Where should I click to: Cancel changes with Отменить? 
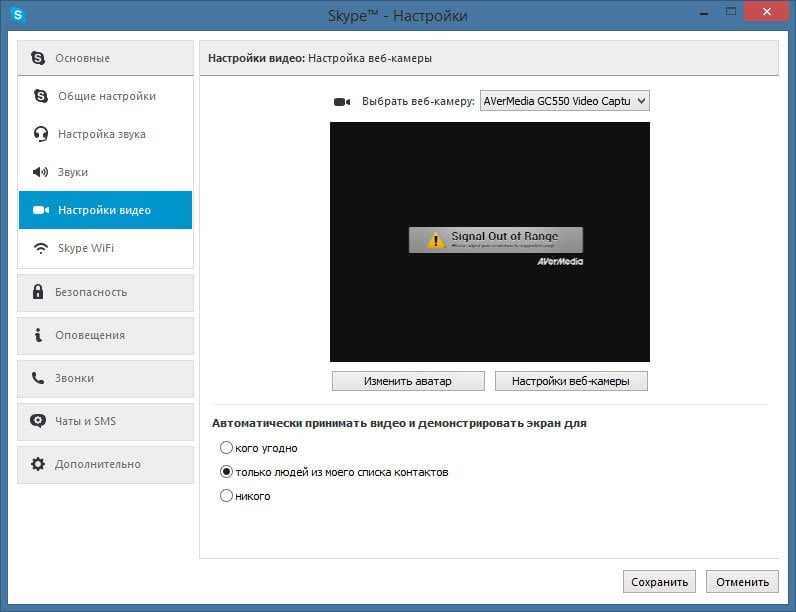point(742,582)
